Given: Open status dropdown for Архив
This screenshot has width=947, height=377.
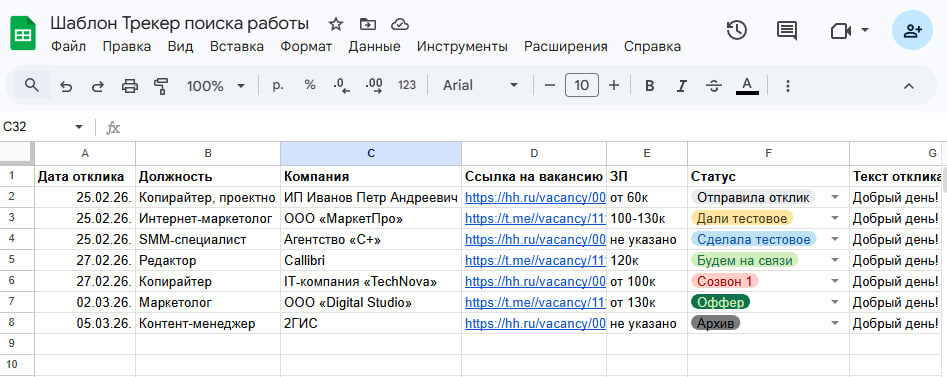Looking at the screenshot, I should 835,323.
